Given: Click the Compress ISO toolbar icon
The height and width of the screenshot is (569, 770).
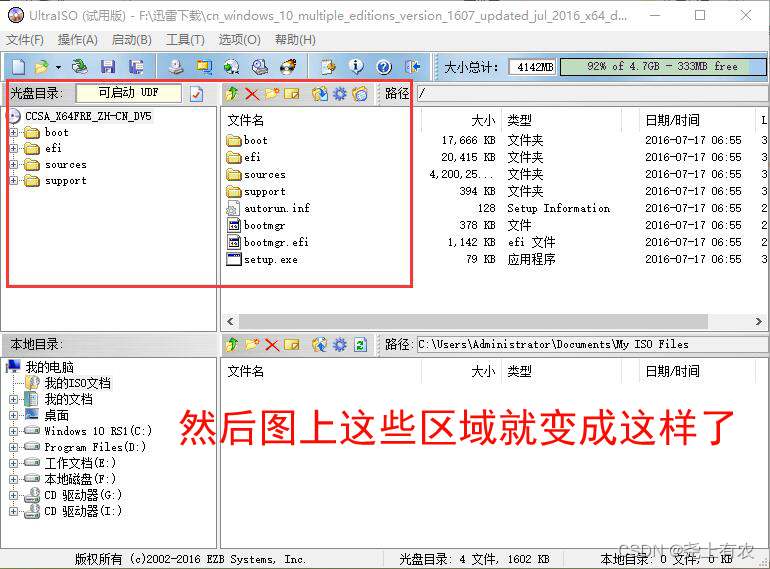Looking at the screenshot, I should point(204,66).
